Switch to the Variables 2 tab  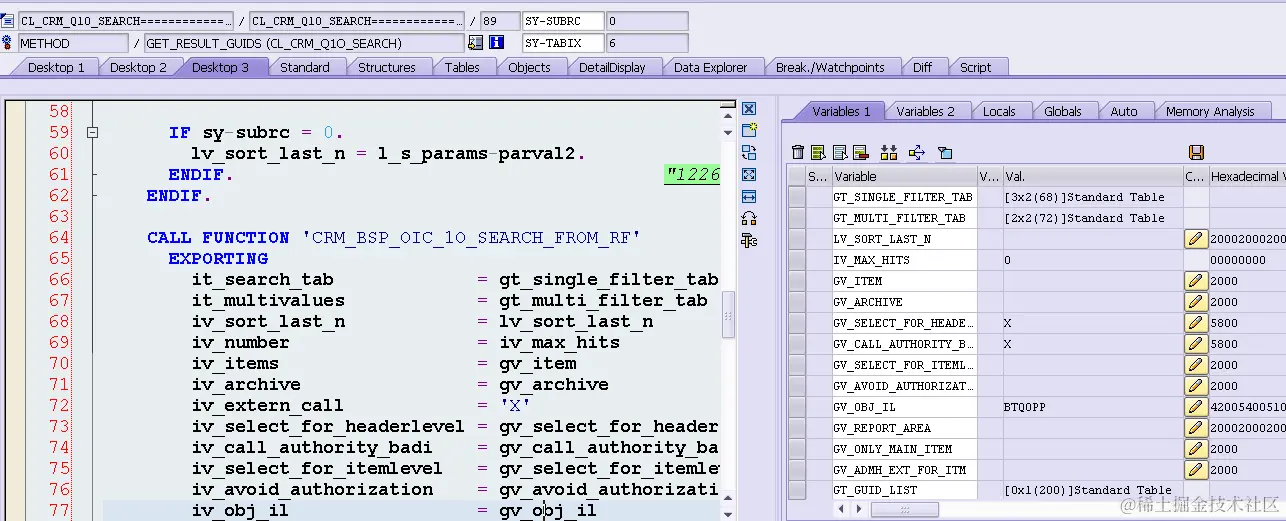[925, 111]
